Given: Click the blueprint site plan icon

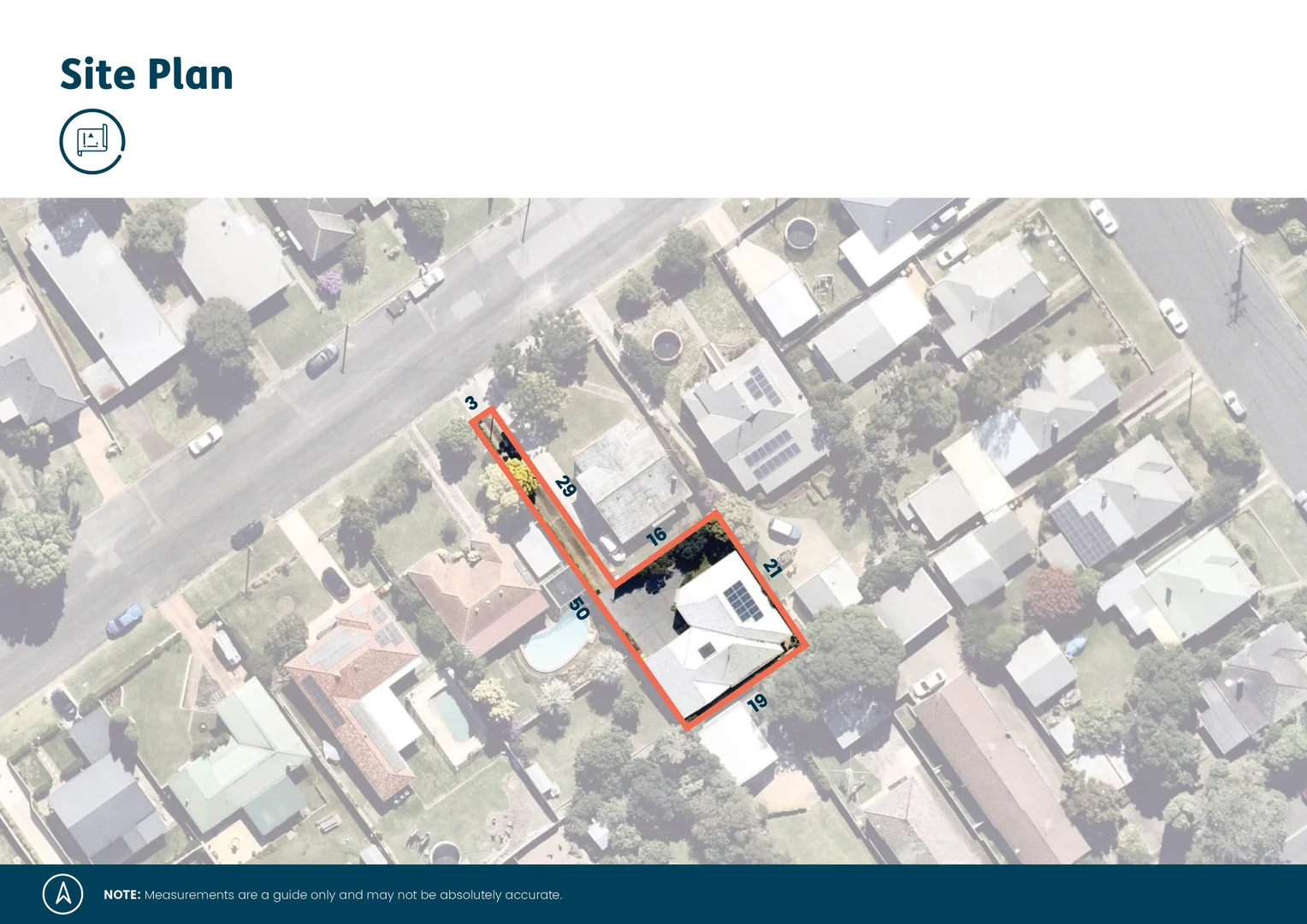Looking at the screenshot, I should point(92,140).
